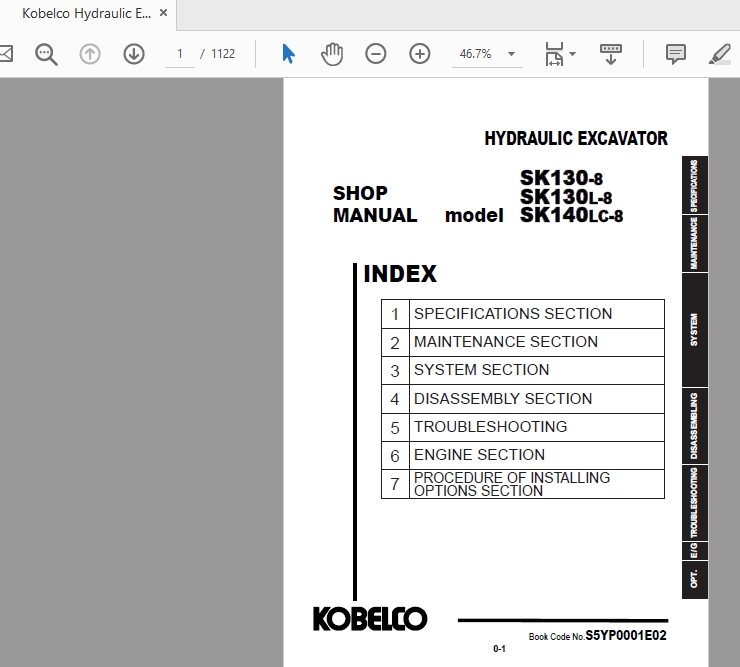740x667 pixels.
Task: Click the INDEX heading text
Action: (x=400, y=274)
